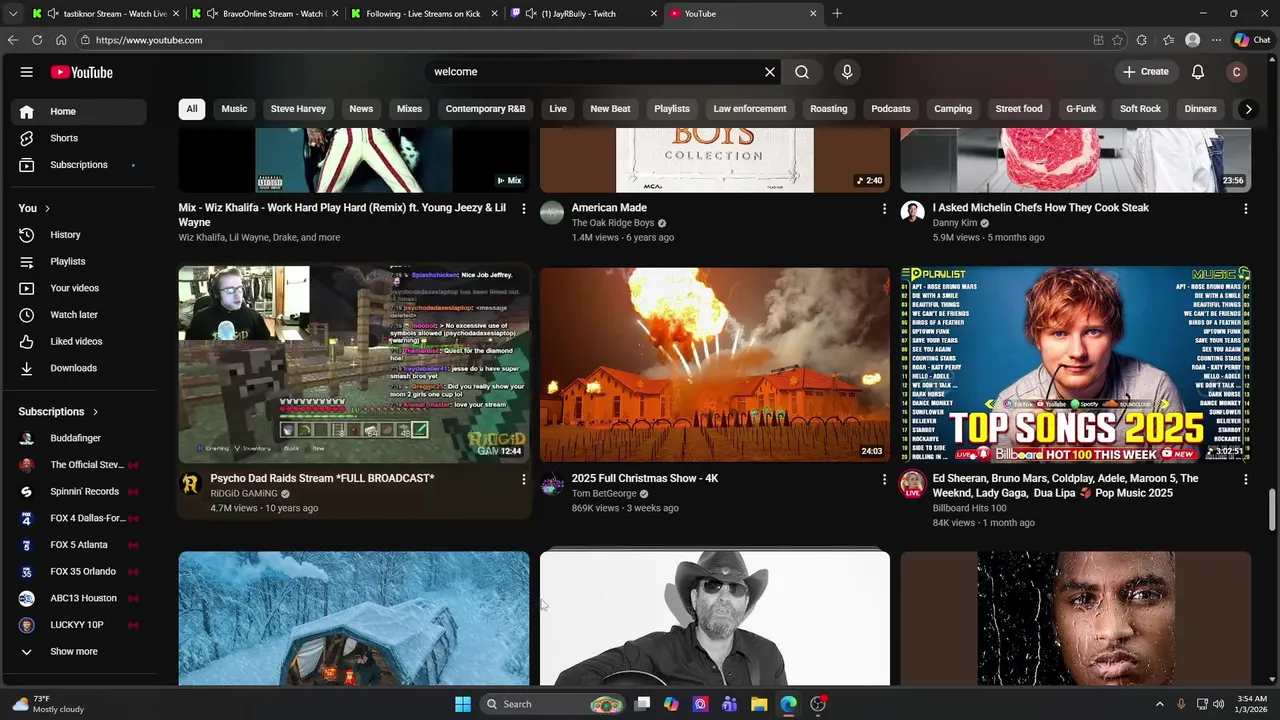Image resolution: width=1280 pixels, height=720 pixels.
Task: Open options for Michelin Chefs steak video
Action: point(1245,209)
